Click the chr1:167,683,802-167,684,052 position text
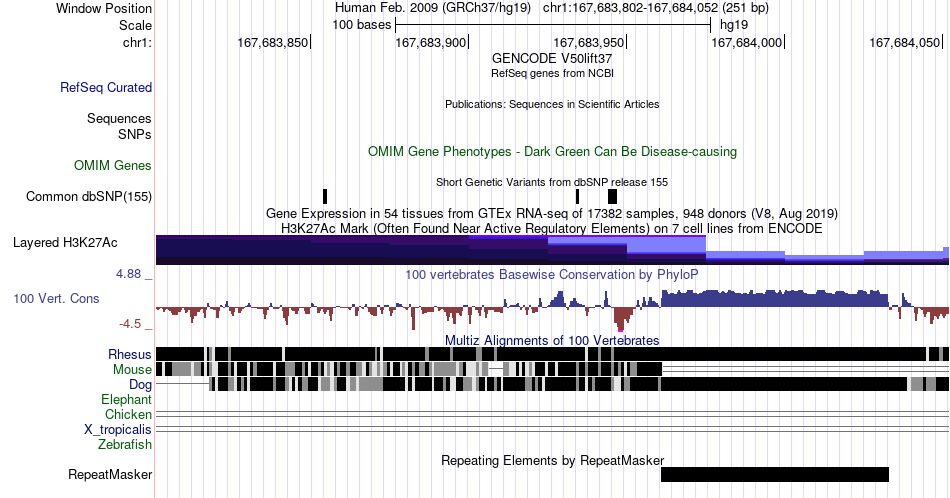Screen dimensions: 950x498 [631, 8]
